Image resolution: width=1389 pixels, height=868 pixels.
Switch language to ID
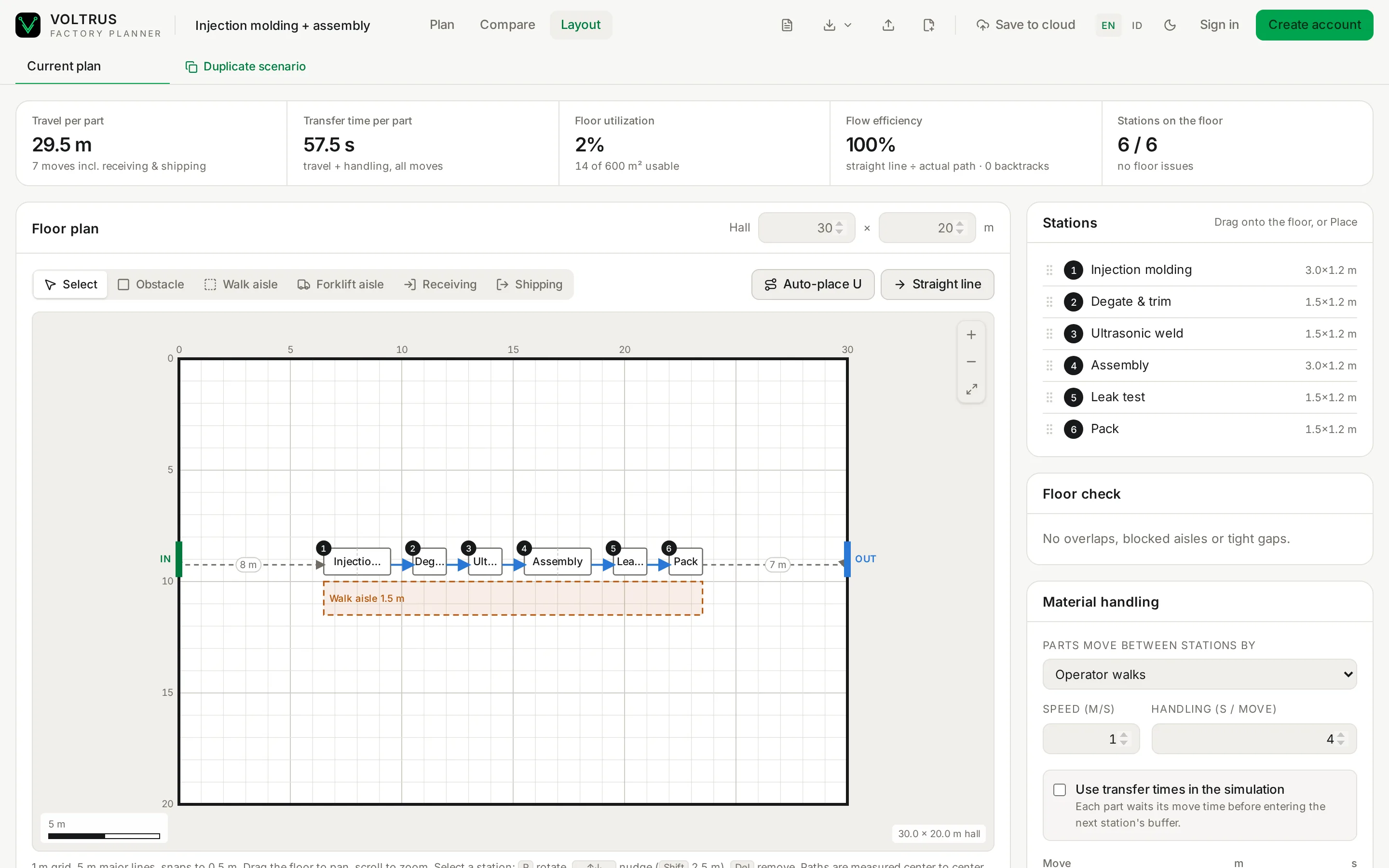[1136, 25]
